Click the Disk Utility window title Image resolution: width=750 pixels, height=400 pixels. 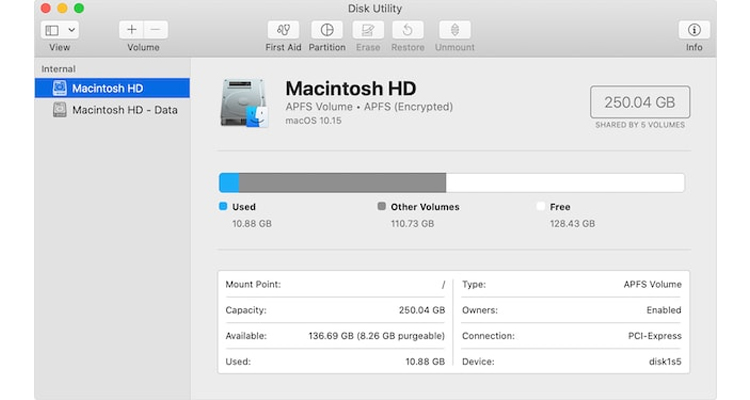(375, 9)
